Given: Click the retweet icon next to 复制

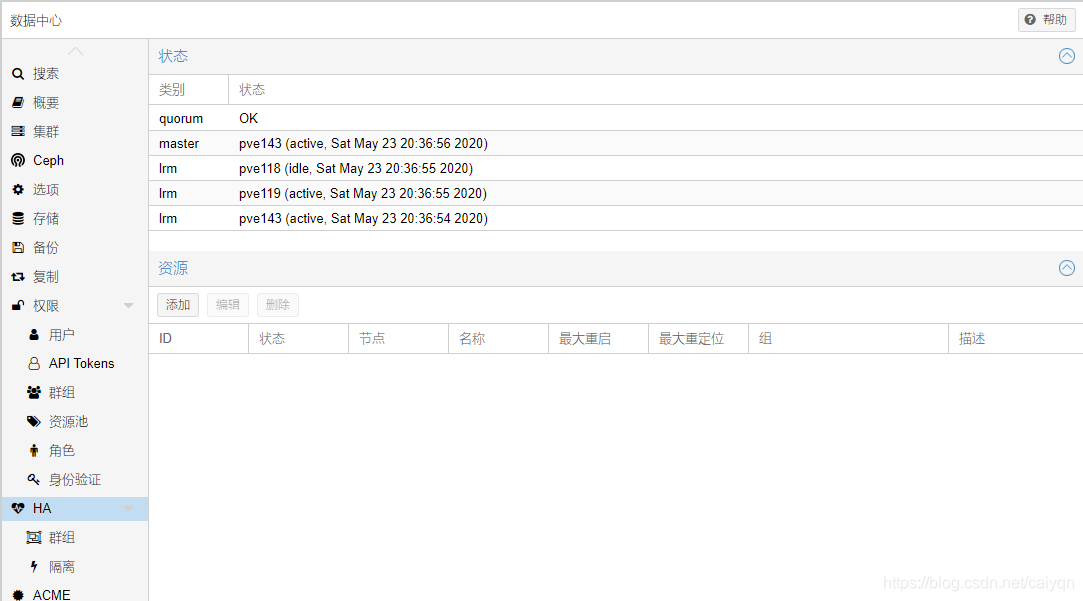Looking at the screenshot, I should tap(18, 276).
